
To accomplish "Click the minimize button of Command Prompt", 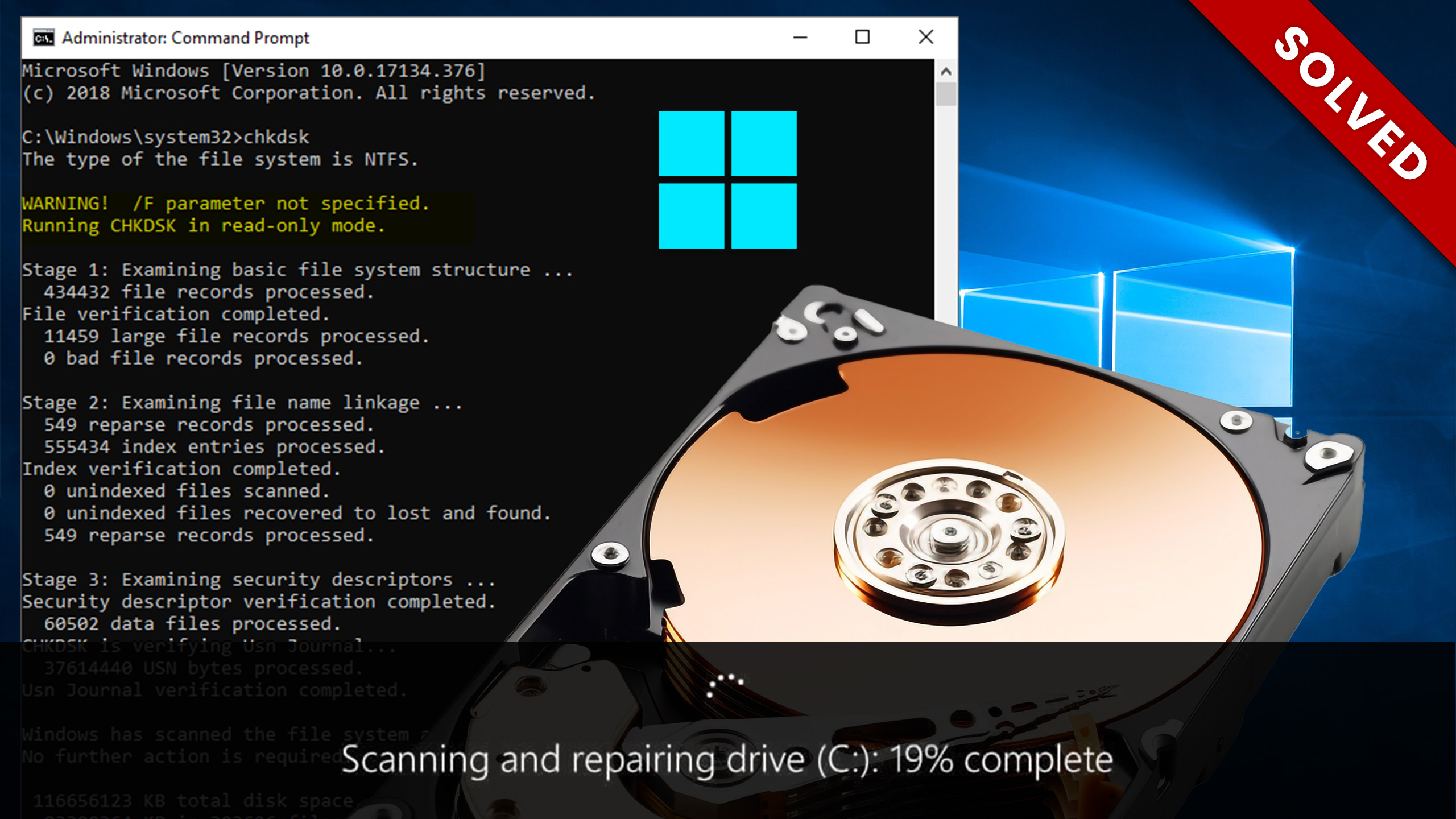I will tap(800, 38).
